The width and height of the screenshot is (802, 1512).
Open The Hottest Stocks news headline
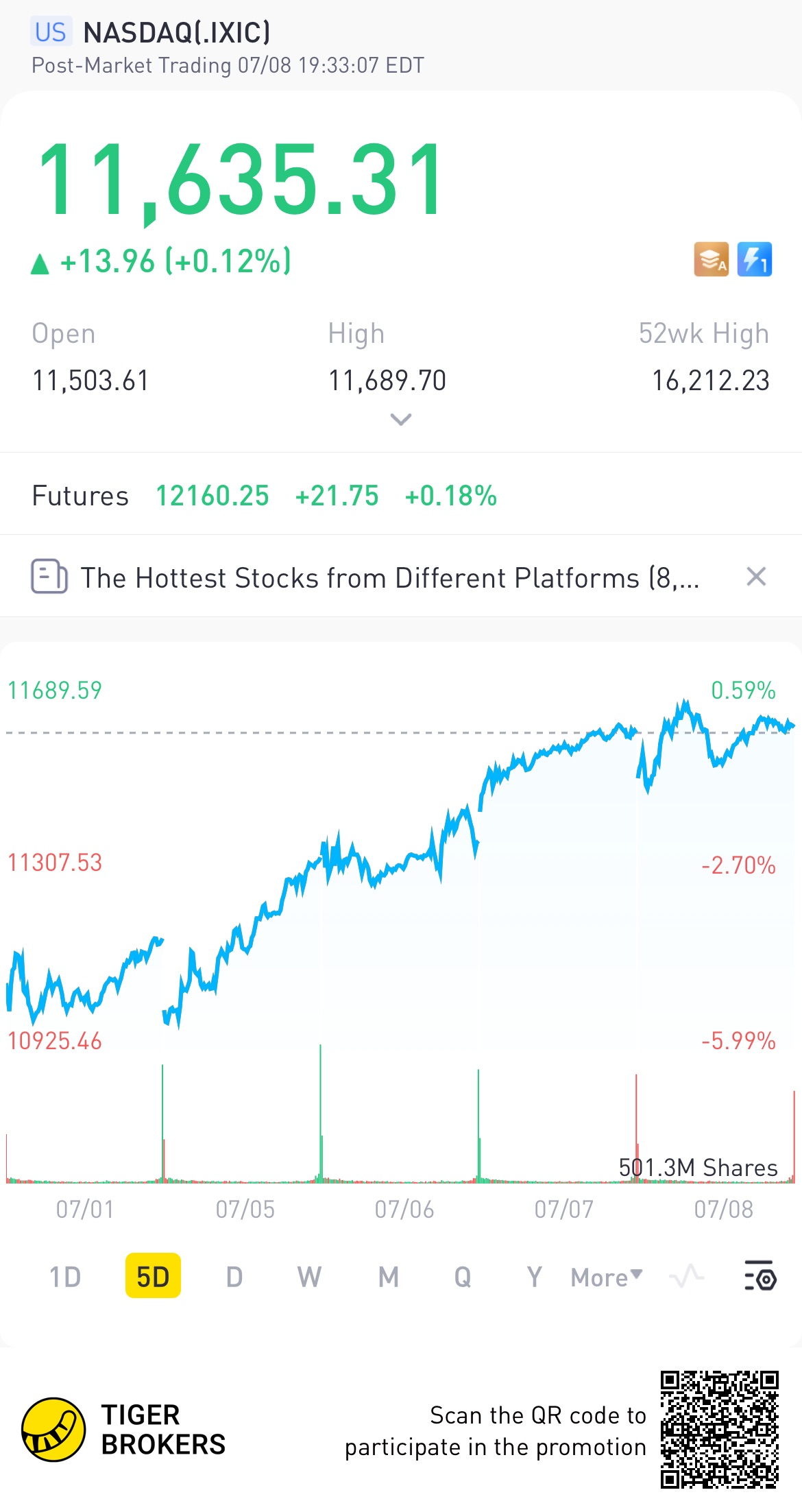[x=389, y=577]
